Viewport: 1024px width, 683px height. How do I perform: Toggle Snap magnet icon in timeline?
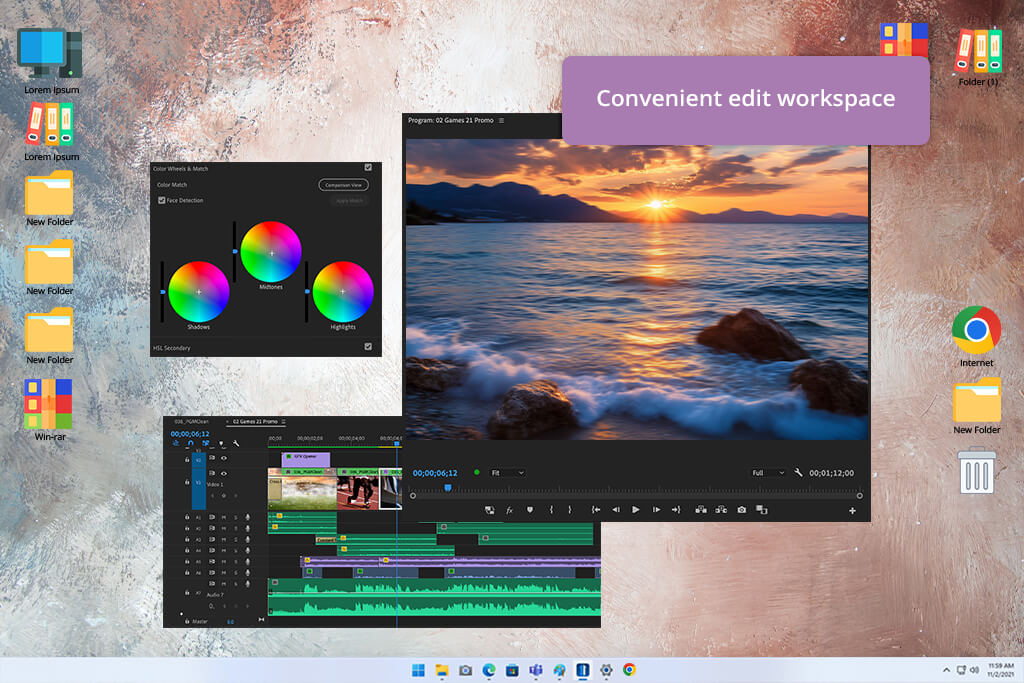click(191, 443)
